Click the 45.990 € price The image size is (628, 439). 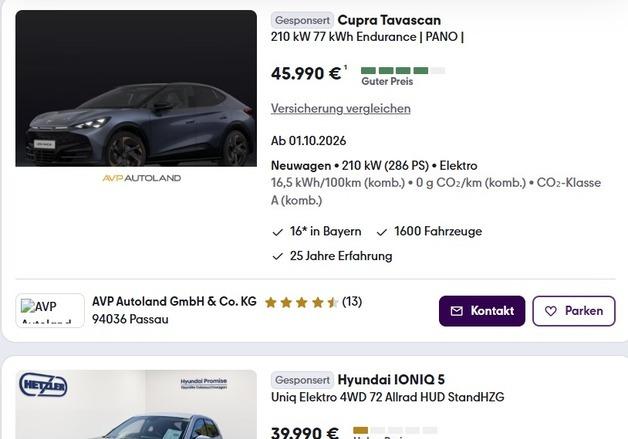pos(306,73)
